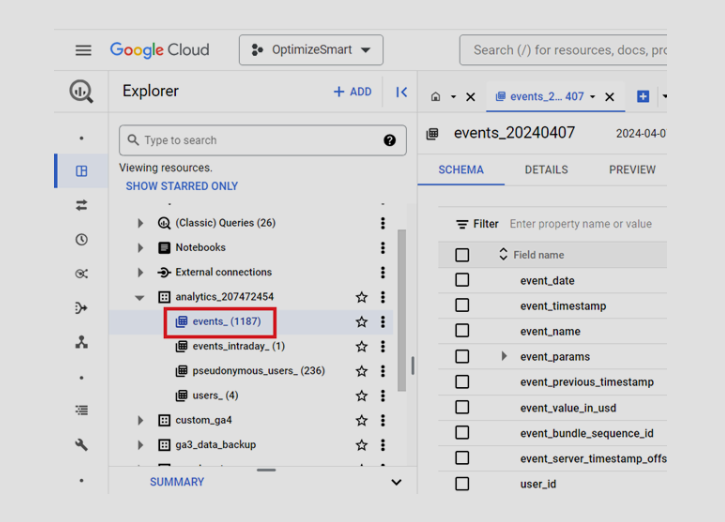The width and height of the screenshot is (725, 522).
Task: Open the events_2...407 tab dropdown arrow
Action: [592, 97]
